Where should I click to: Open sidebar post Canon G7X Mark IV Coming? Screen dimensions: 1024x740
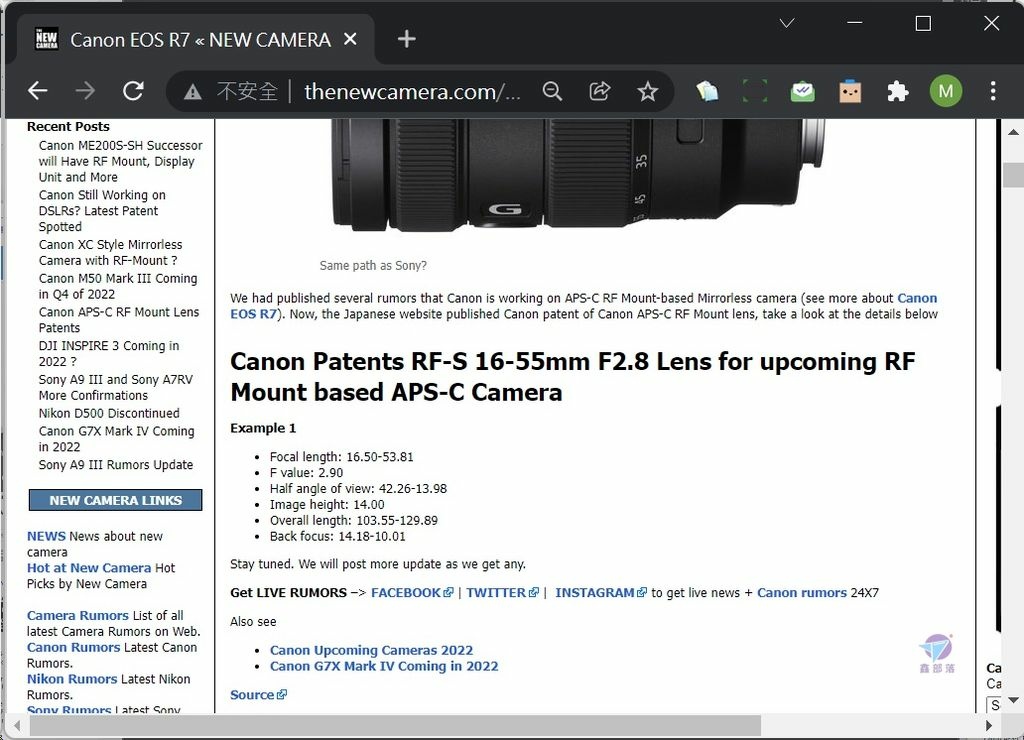[x=116, y=439]
